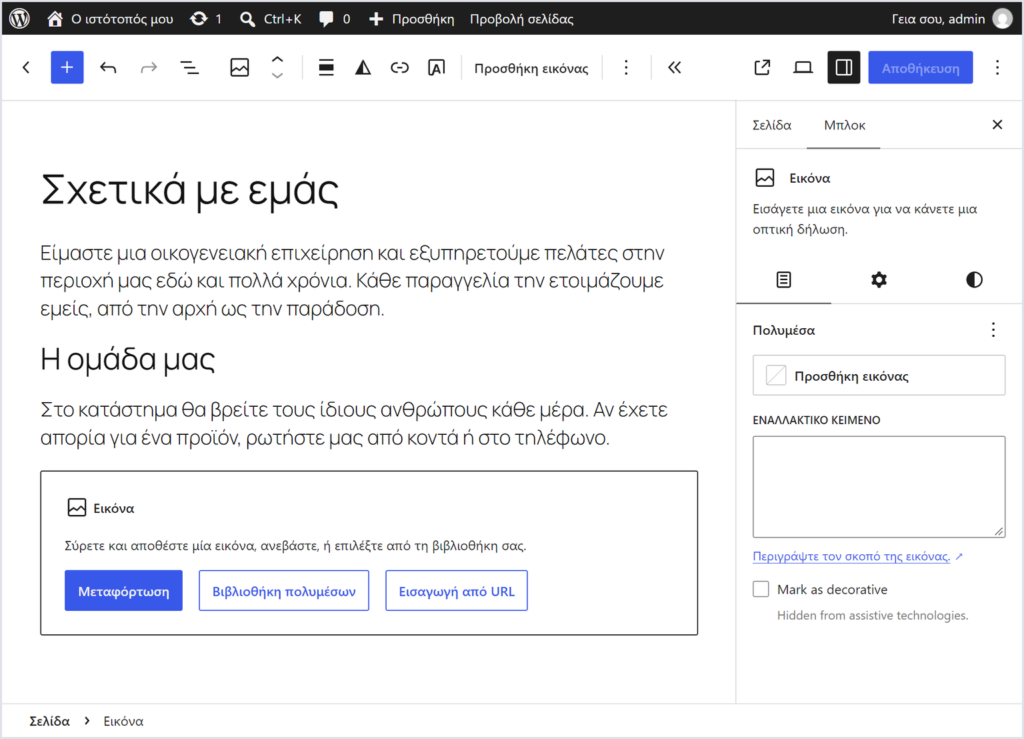Image resolution: width=1024 pixels, height=739 pixels.
Task: Collapse the block toolbar with double chevron
Action: pyautogui.click(x=675, y=67)
